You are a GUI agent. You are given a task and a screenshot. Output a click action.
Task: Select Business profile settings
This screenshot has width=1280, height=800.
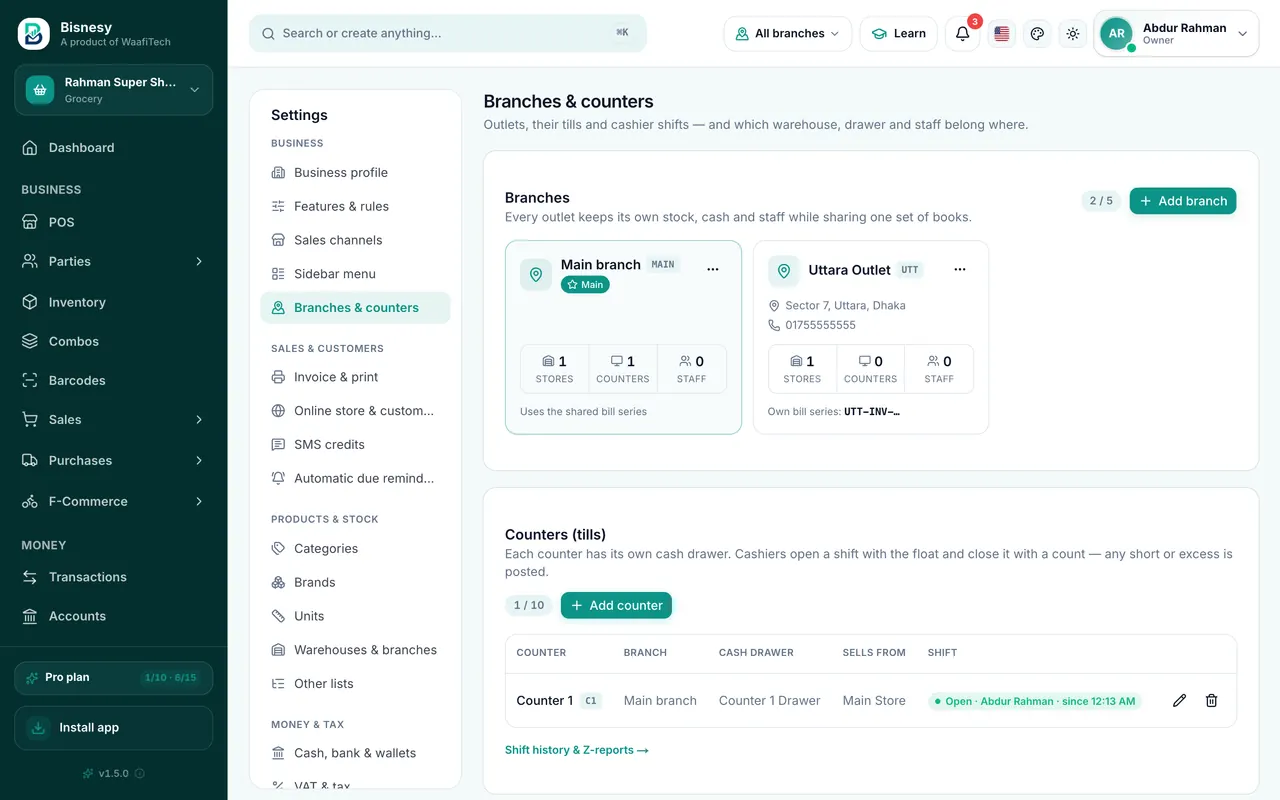(355, 173)
